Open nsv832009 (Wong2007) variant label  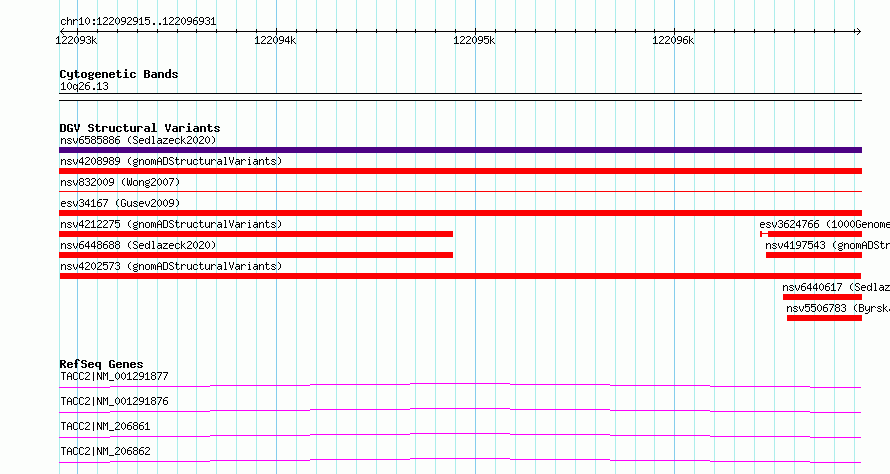pos(120,182)
